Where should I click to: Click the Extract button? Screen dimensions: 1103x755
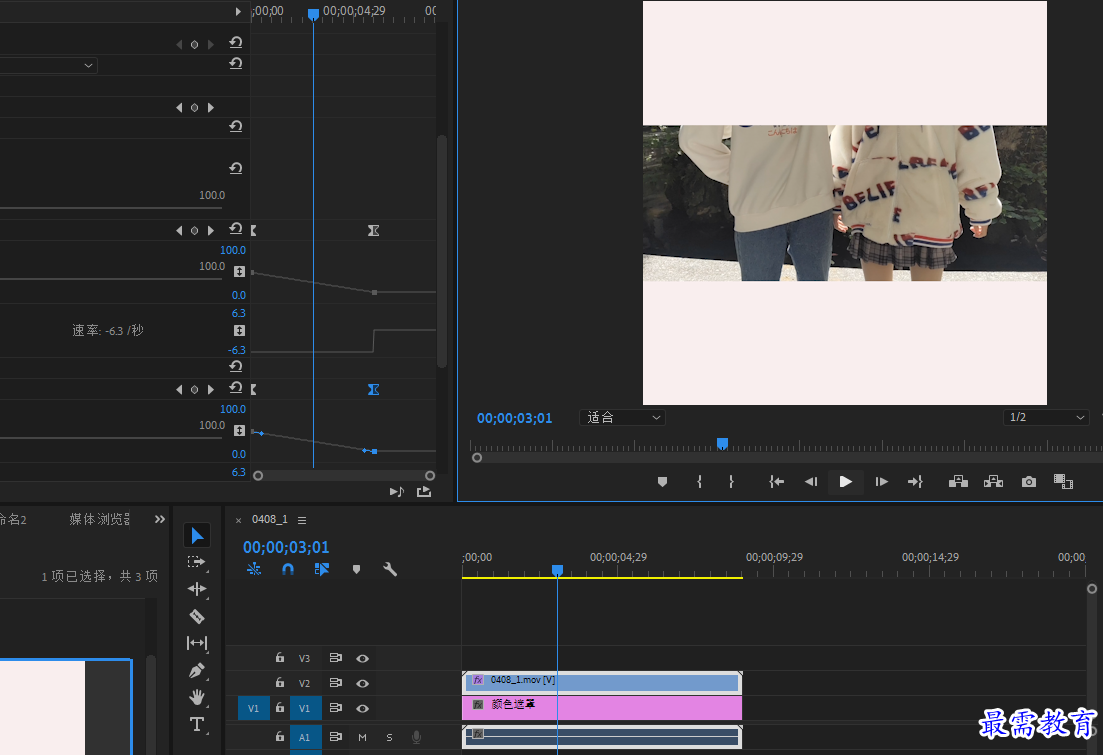coord(993,482)
